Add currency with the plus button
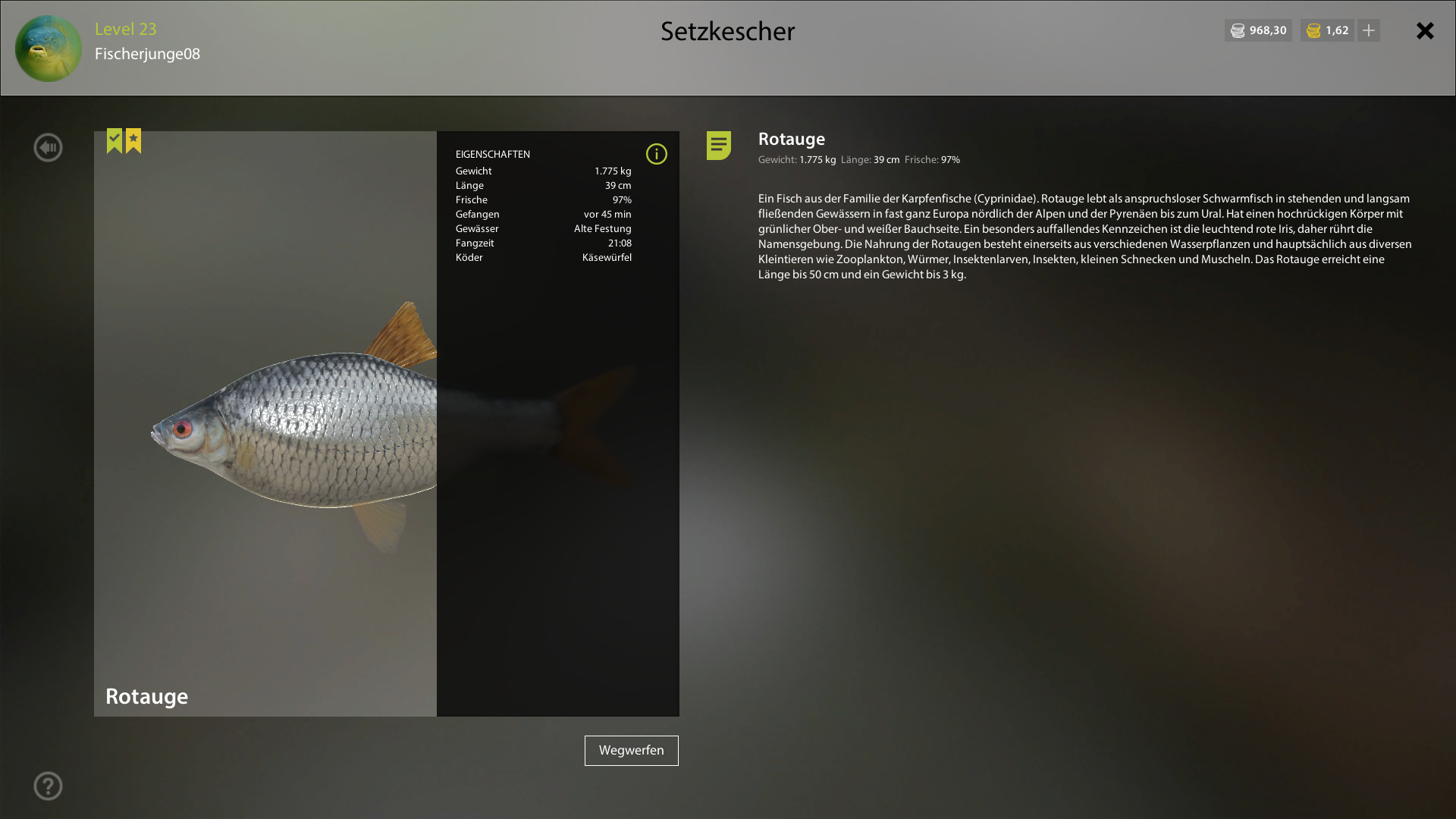 pos(1369,30)
